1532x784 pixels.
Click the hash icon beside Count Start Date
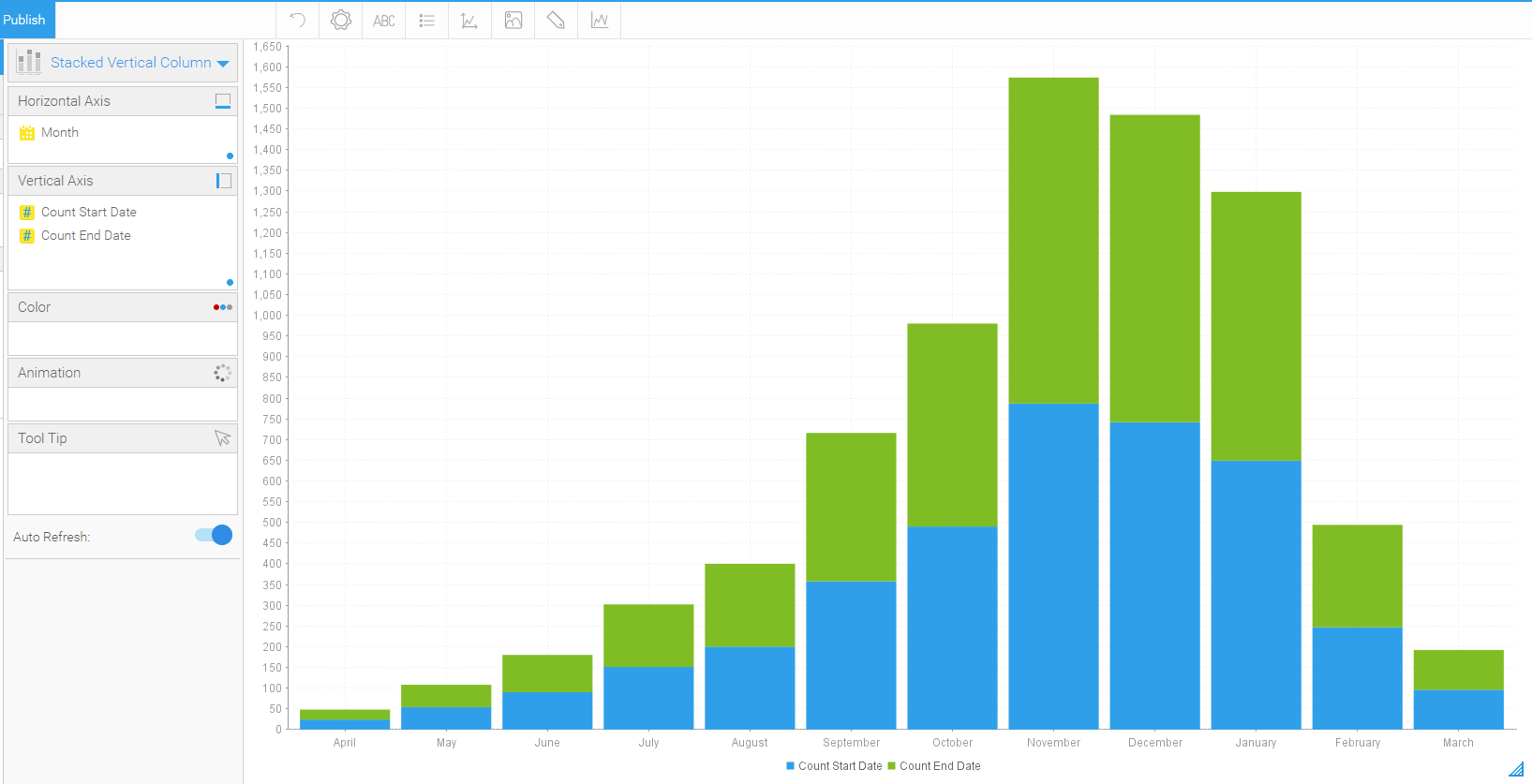point(27,213)
